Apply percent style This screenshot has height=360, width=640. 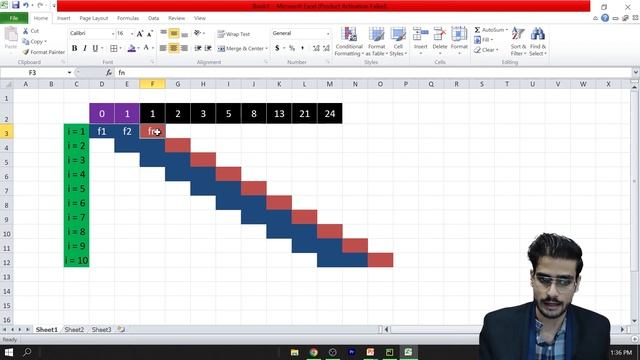coord(292,48)
